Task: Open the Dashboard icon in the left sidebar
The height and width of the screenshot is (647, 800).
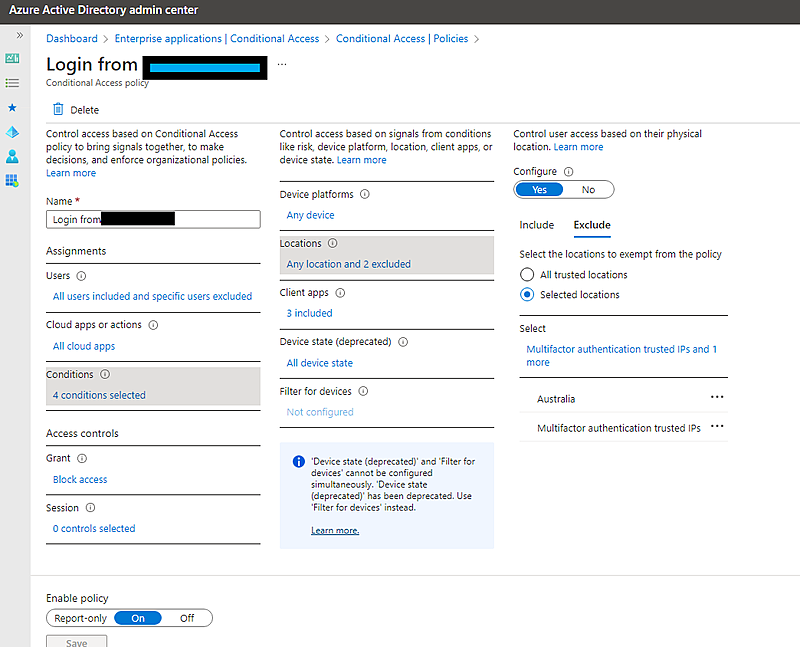Action: point(12,58)
